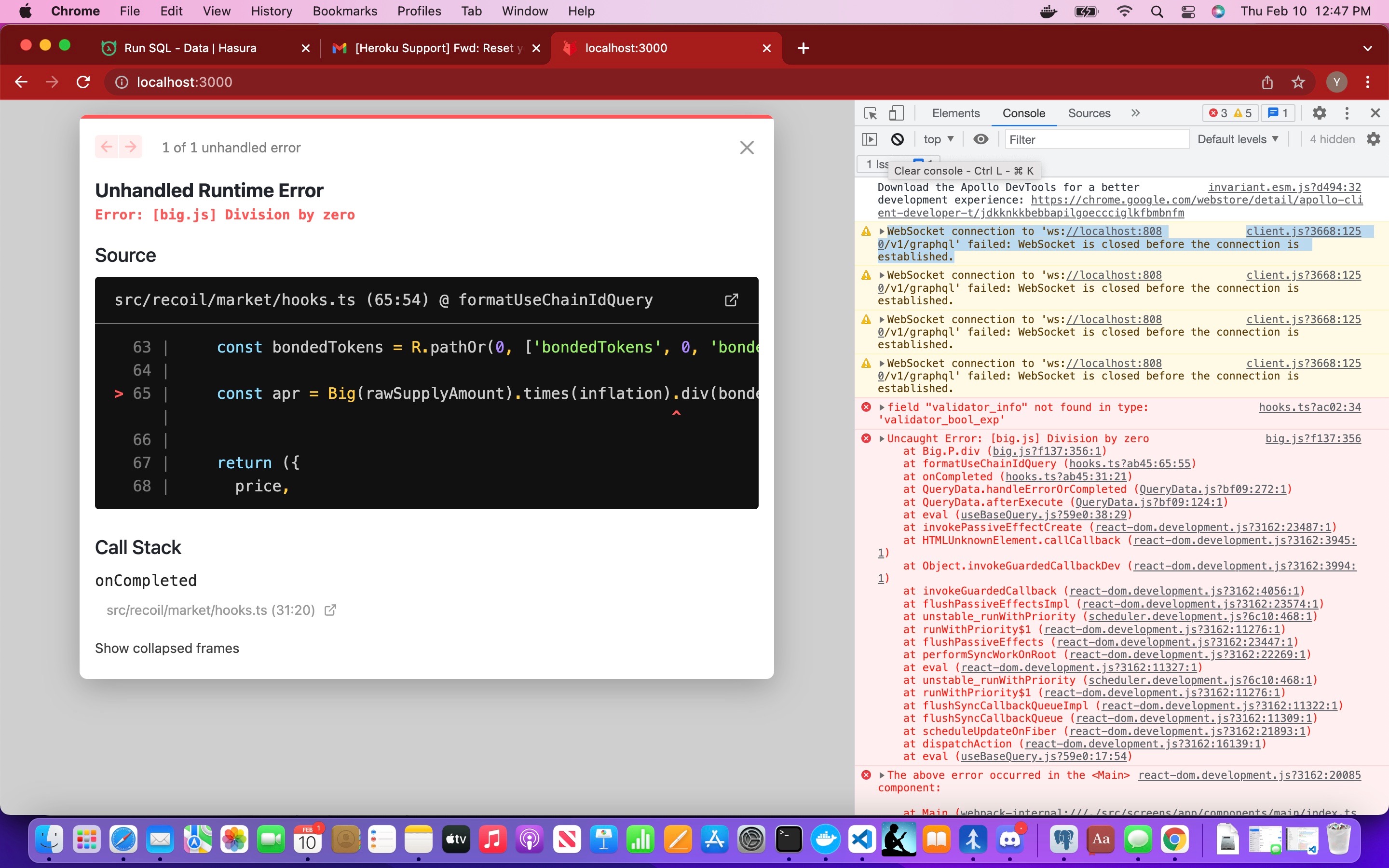Open the Issues panel badge
The height and width of the screenshot is (868, 1389).
click(1278, 113)
